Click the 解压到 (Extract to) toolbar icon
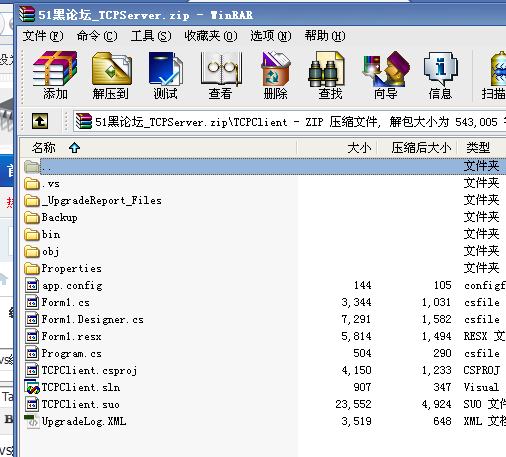The image size is (506, 457). (111, 75)
